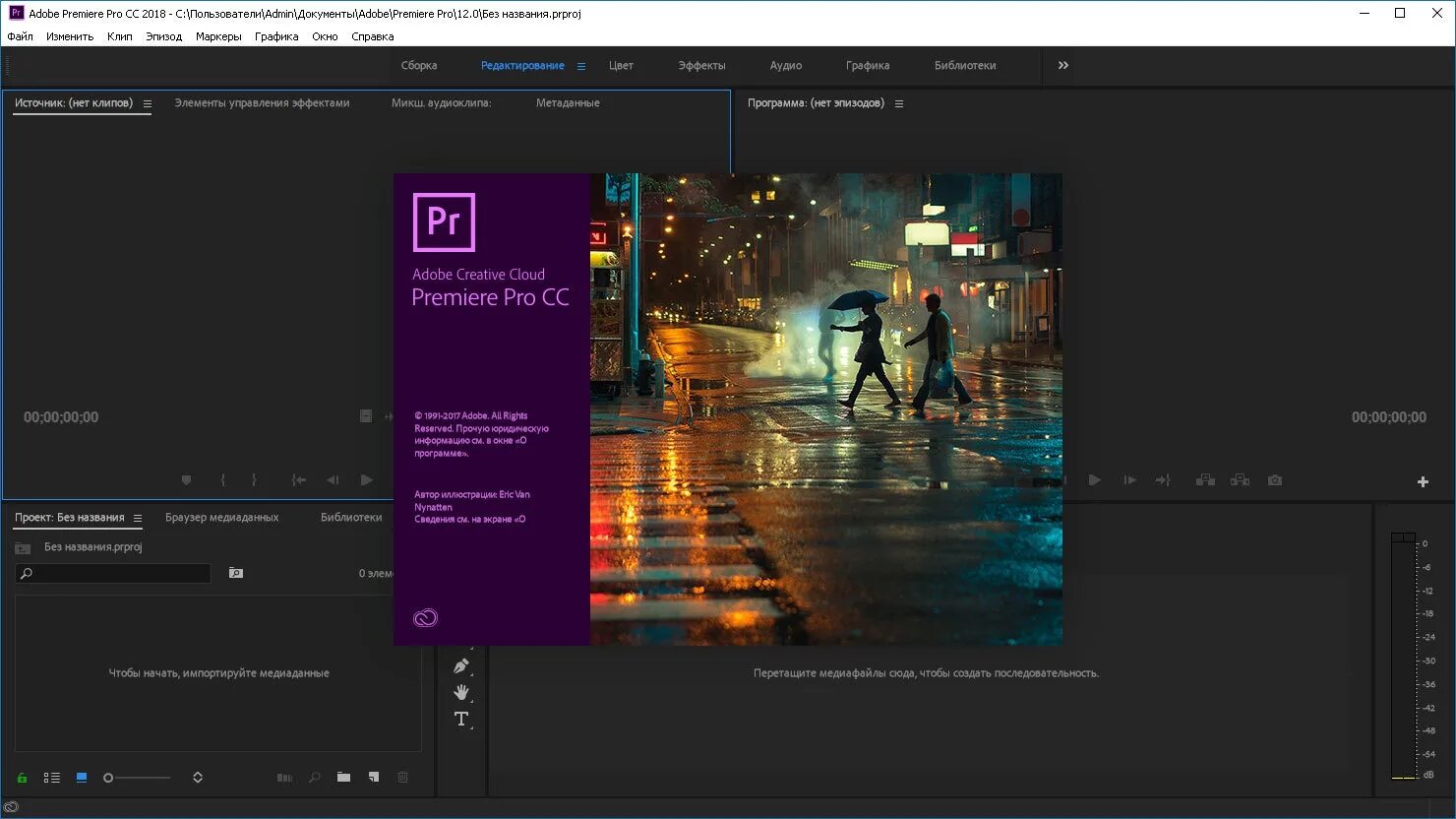Select the Hand tool
This screenshot has height=819, width=1456.
click(x=461, y=693)
